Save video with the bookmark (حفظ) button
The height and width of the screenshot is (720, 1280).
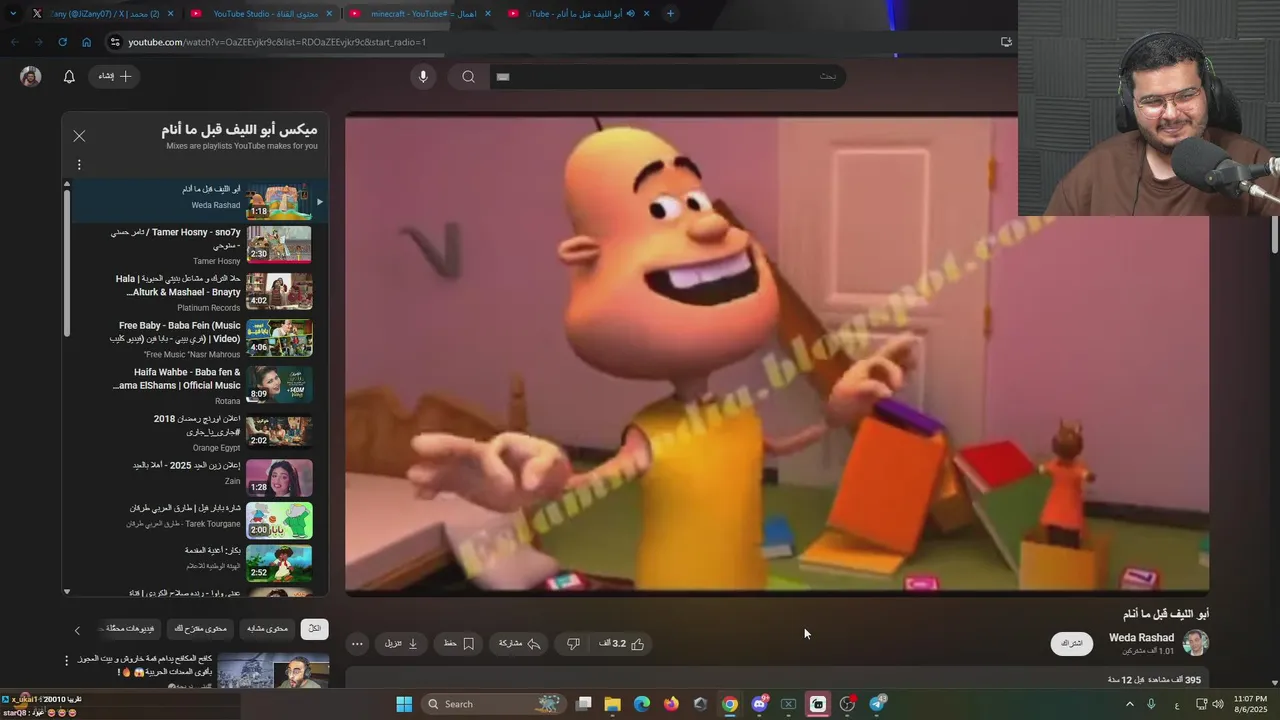point(458,644)
